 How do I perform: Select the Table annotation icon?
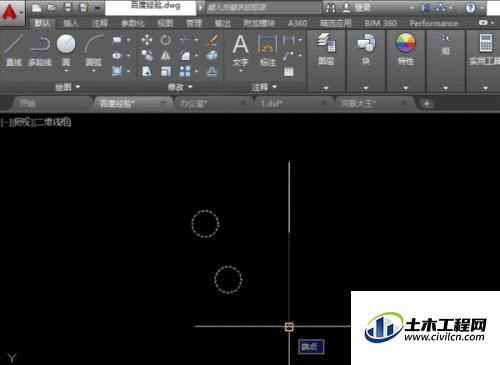point(289,71)
